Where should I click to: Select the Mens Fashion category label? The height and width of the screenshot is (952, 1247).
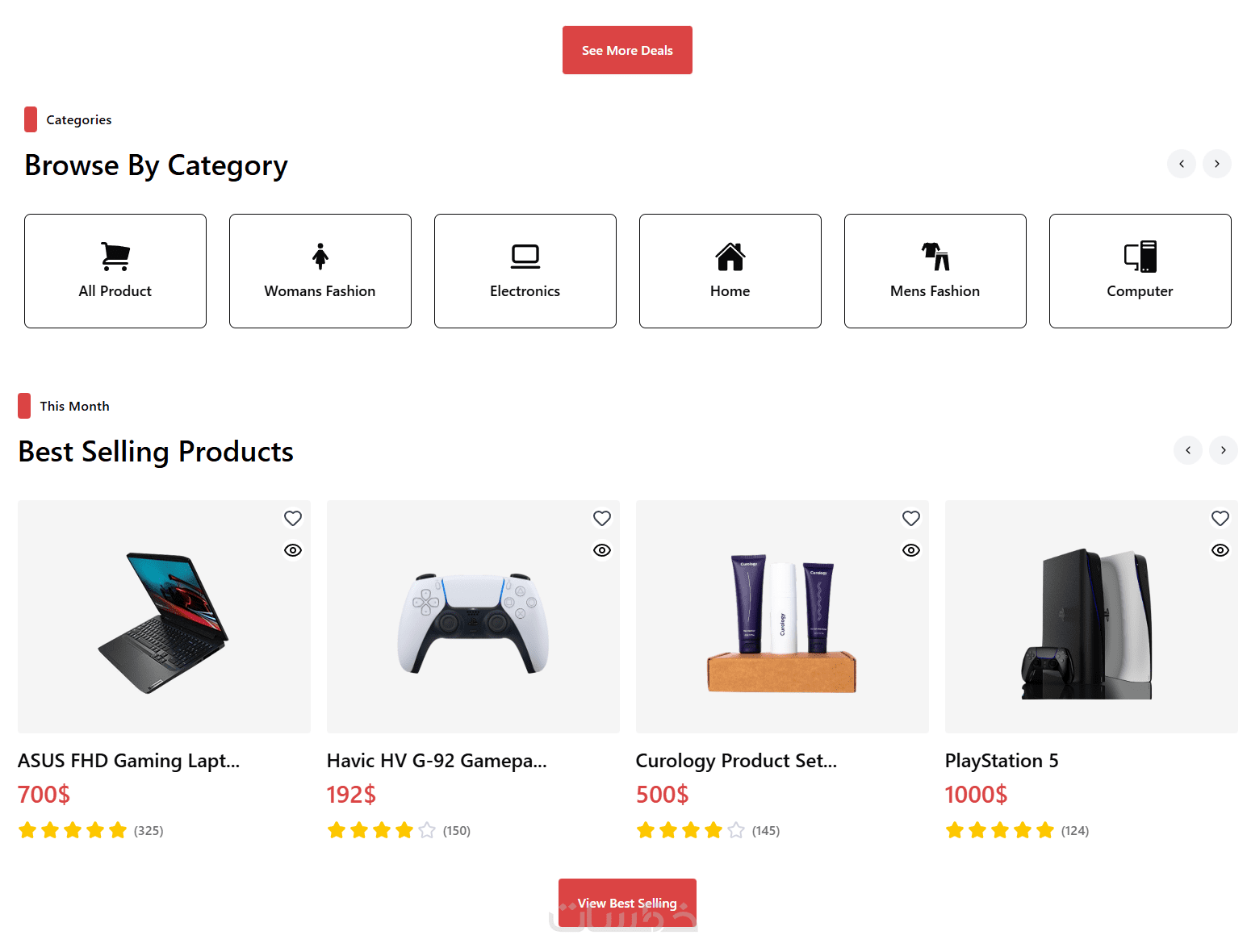[x=935, y=291]
